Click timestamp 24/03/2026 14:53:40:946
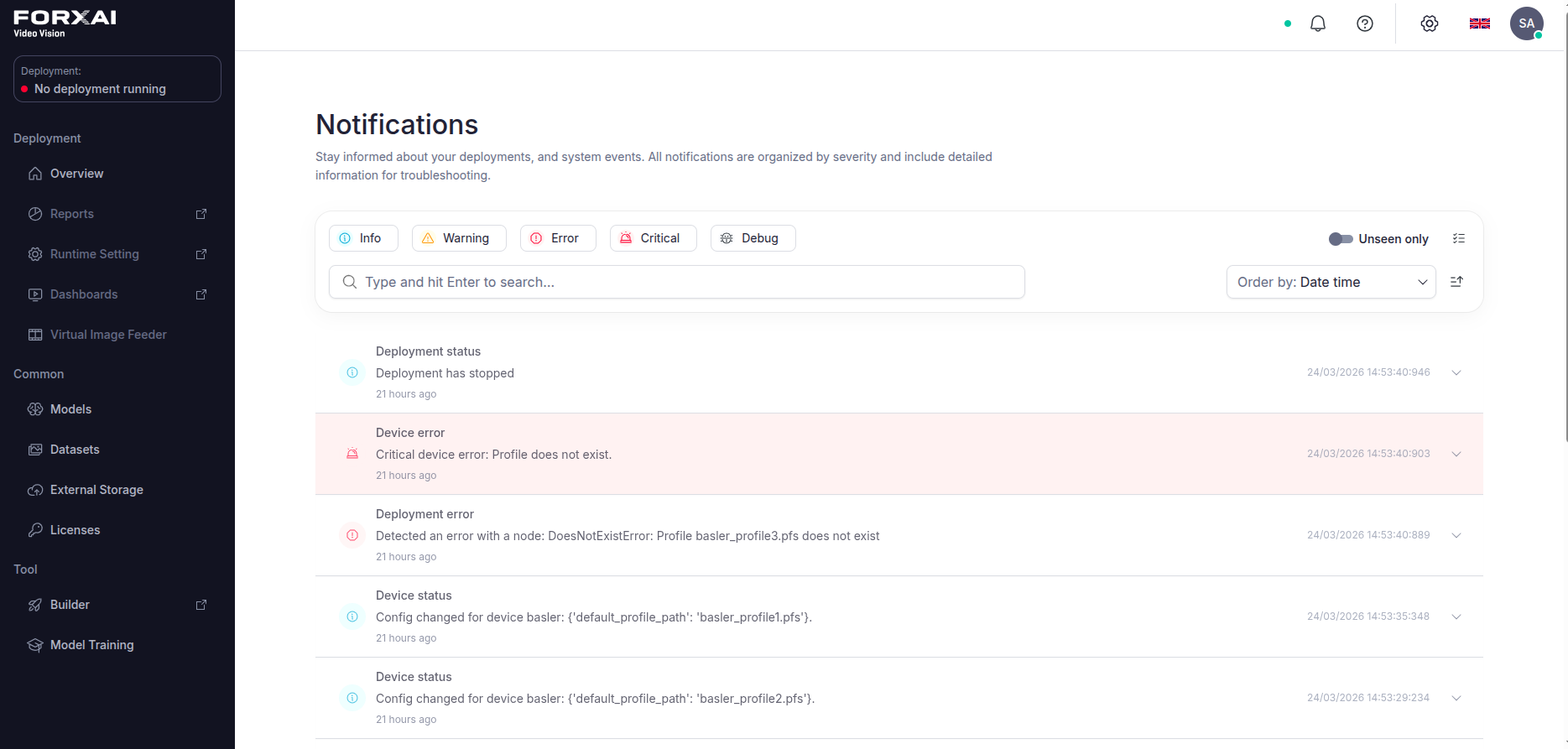The height and width of the screenshot is (749, 1568). point(1368,372)
